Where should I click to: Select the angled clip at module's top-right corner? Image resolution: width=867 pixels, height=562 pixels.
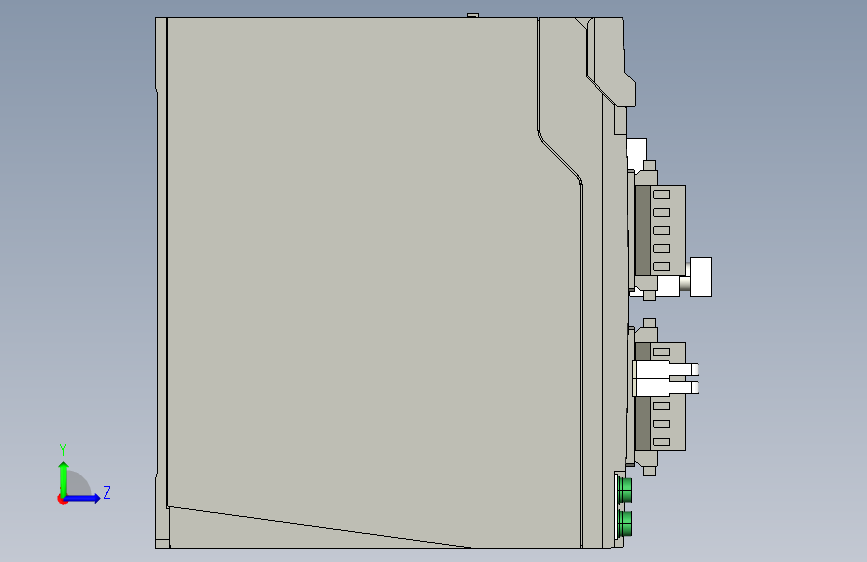click(611, 61)
